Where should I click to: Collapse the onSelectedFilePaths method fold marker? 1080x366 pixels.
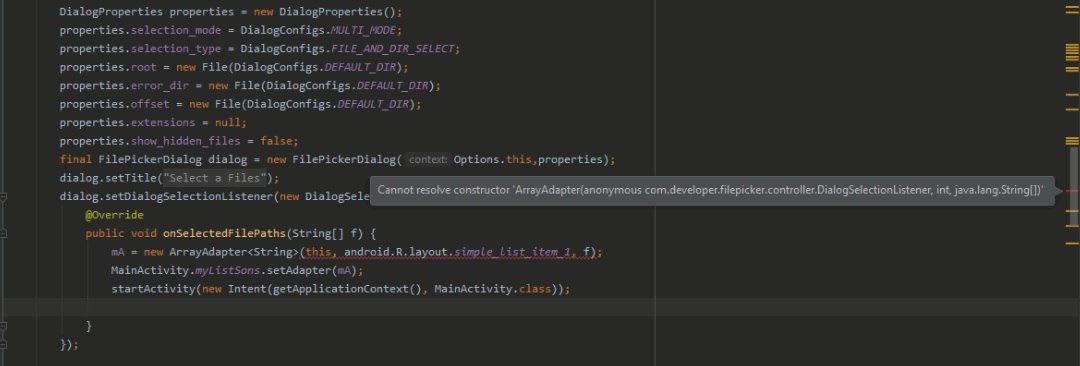[3, 234]
